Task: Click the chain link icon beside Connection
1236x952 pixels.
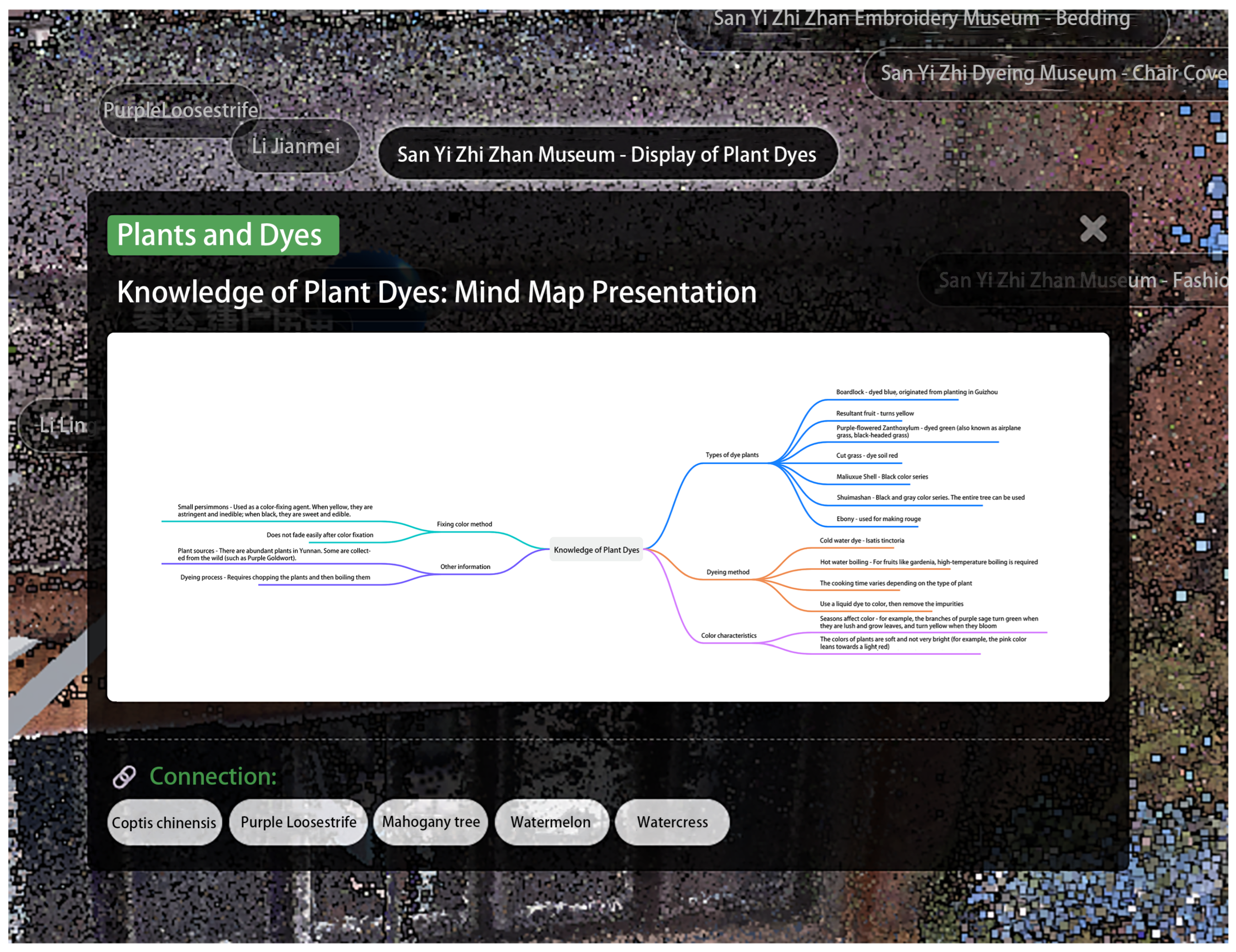Action: pyautogui.click(x=125, y=777)
